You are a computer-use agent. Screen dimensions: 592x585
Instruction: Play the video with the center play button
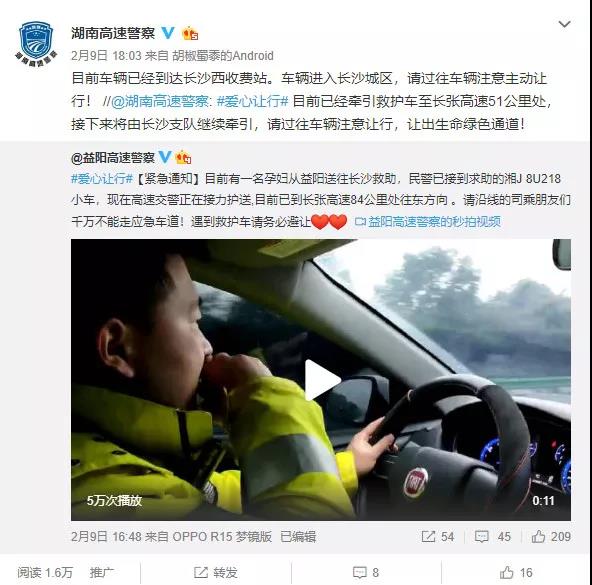point(321,380)
